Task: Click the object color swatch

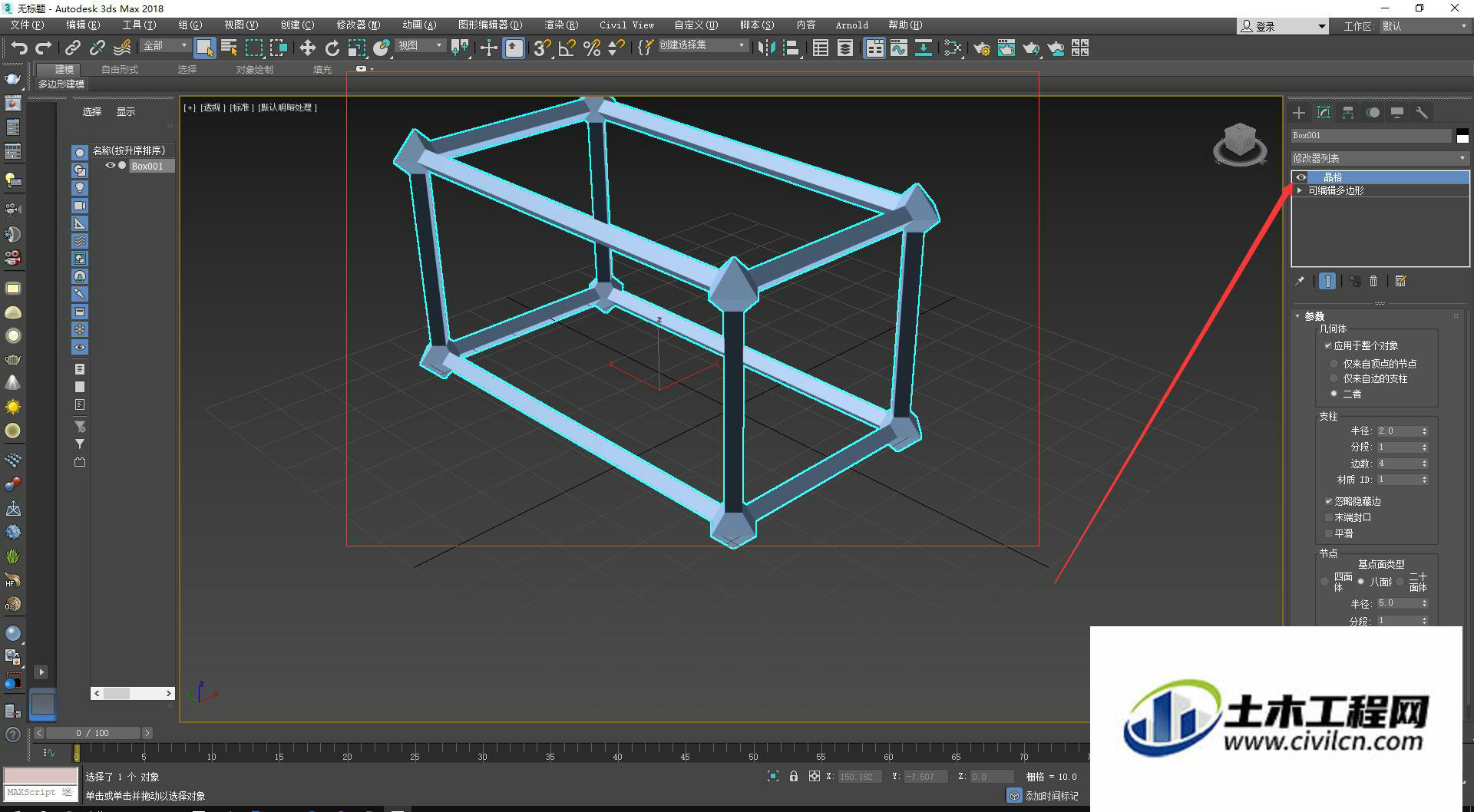Action: (x=1462, y=135)
